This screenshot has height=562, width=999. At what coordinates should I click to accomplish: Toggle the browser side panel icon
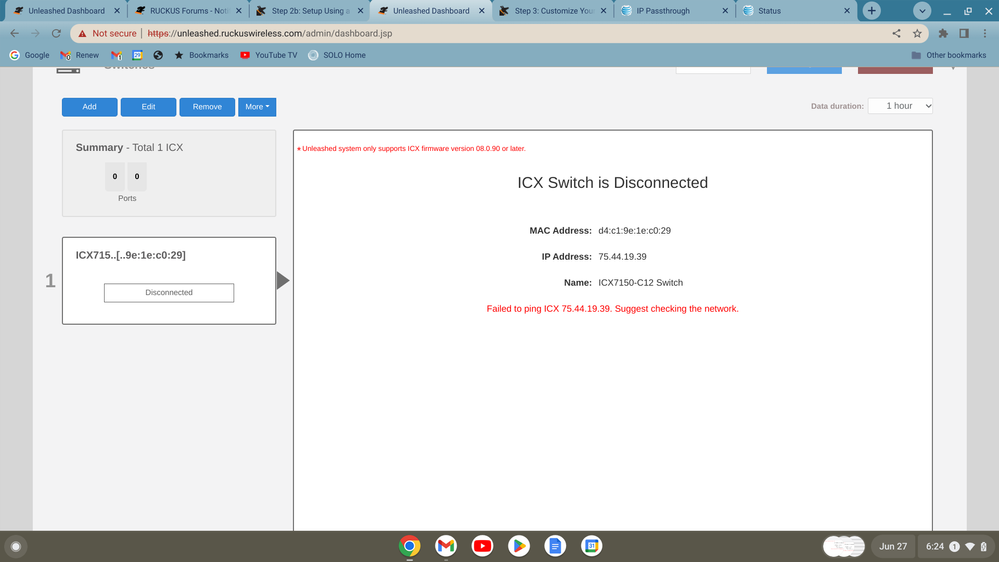[964, 33]
